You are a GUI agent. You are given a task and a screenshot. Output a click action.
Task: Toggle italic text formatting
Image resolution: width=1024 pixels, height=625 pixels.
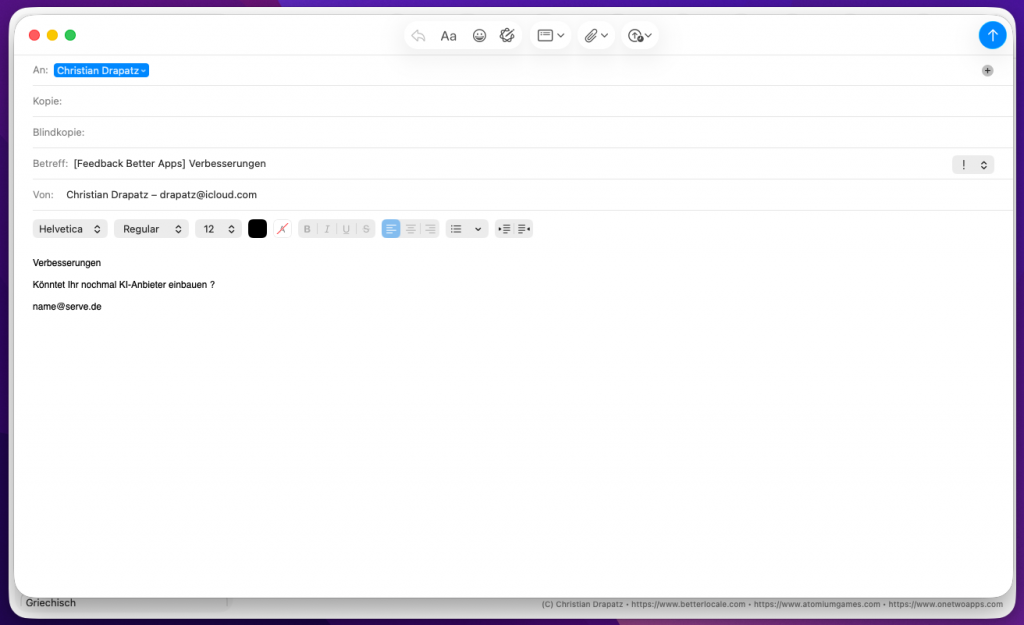tap(326, 229)
